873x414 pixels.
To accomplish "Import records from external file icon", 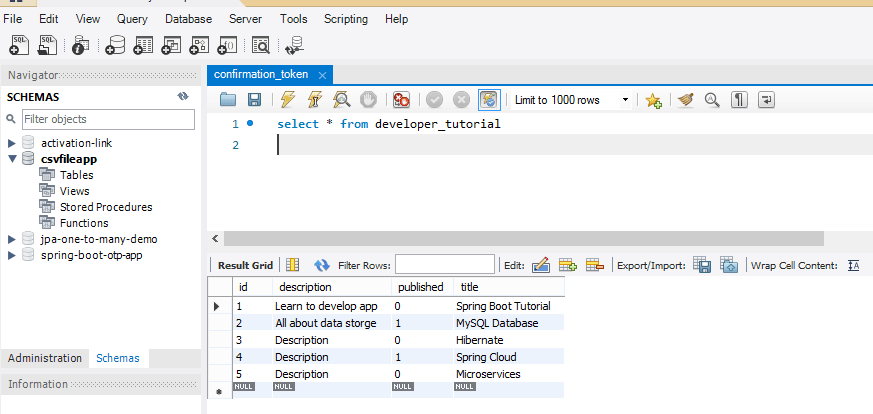I will click(729, 265).
